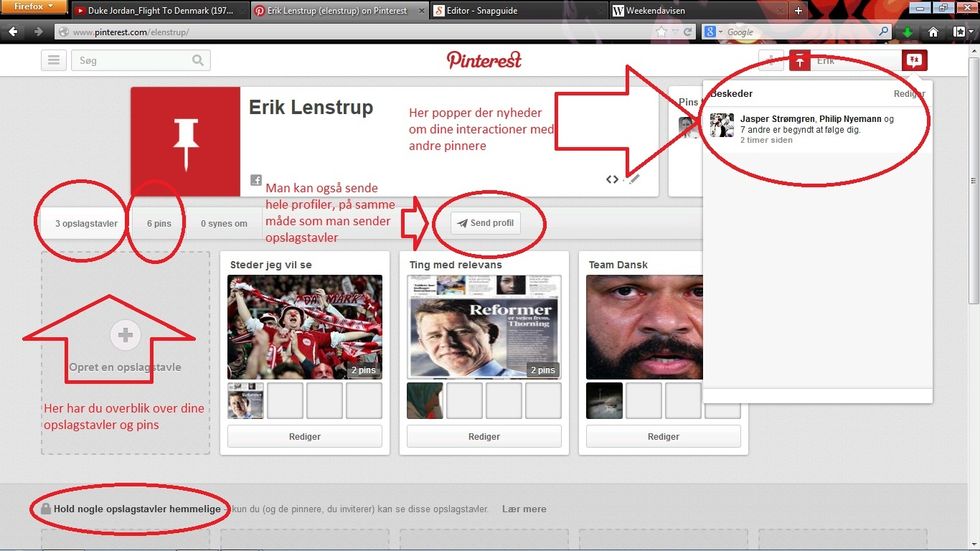Screen dimensions: 980x551
Task: Click the plus icon to create a board
Action: pyautogui.click(x=125, y=335)
